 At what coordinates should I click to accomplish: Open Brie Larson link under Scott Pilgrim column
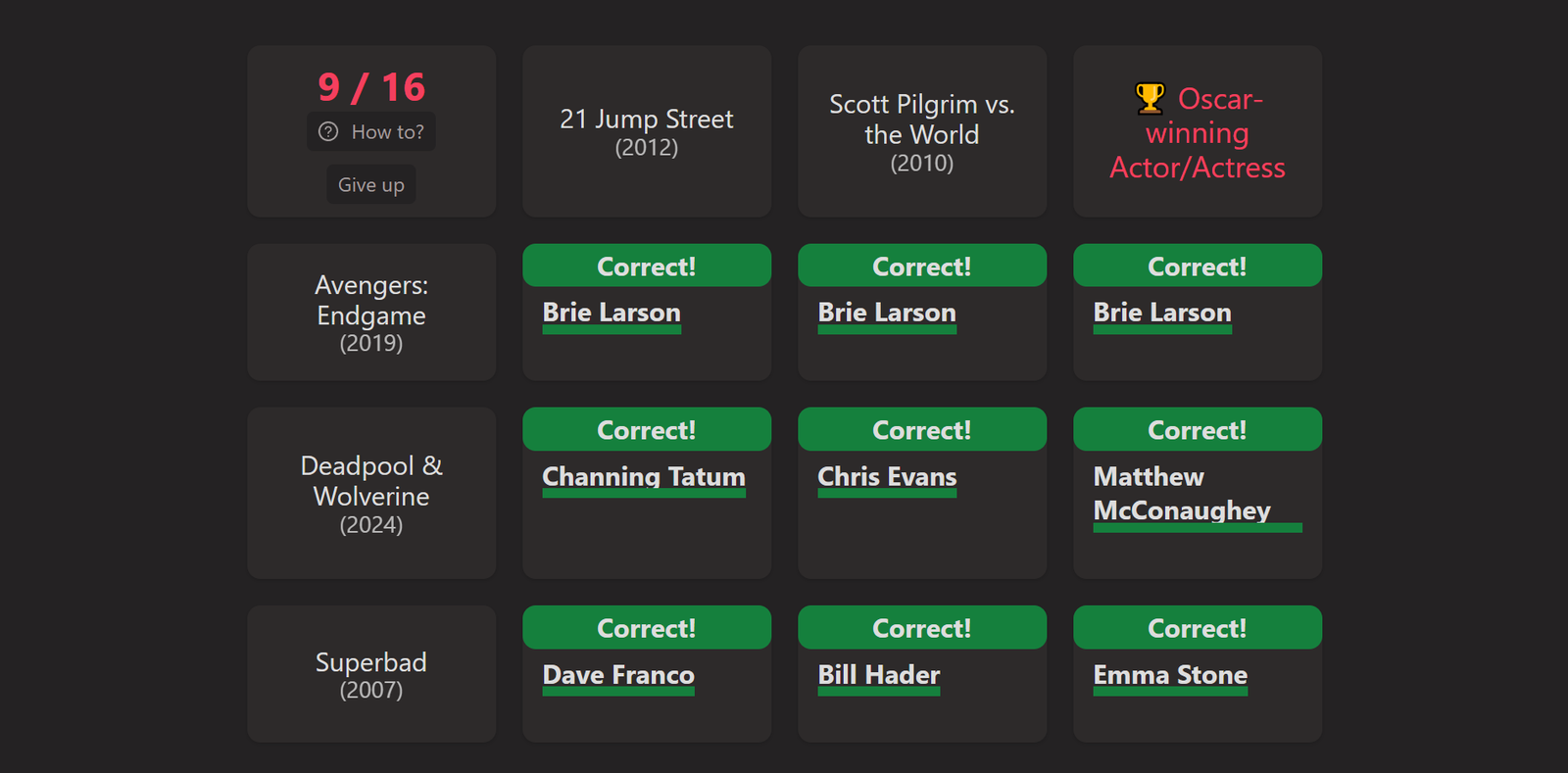pos(887,313)
